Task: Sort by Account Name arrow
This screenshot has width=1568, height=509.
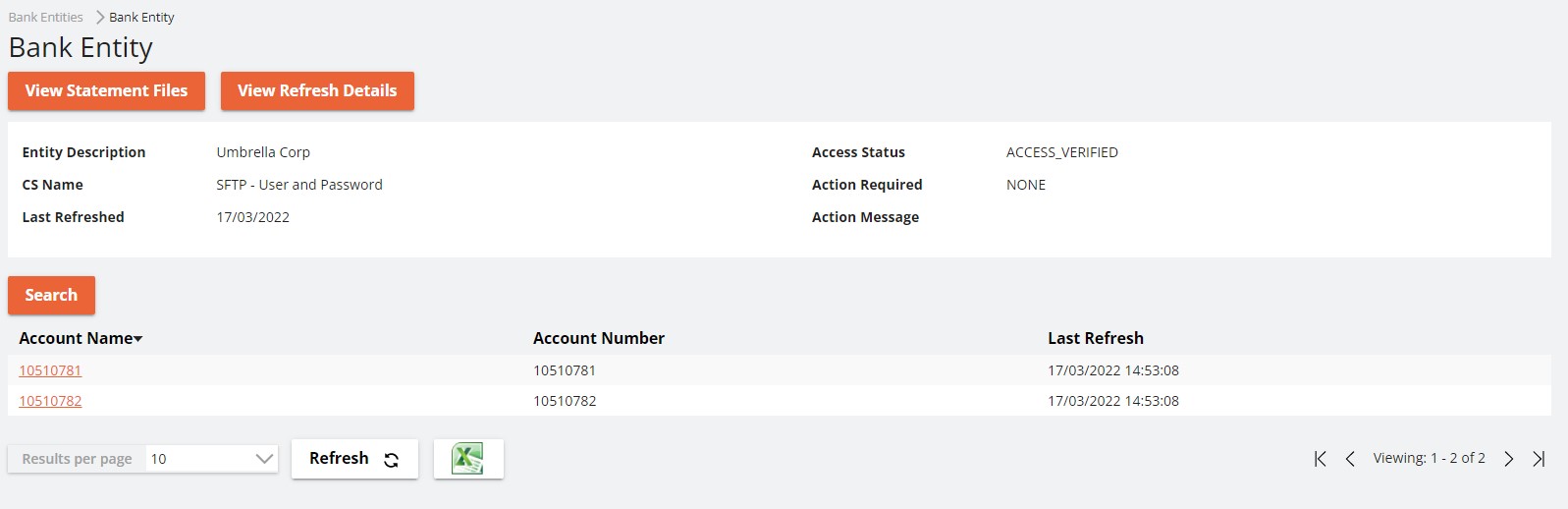Action: [x=138, y=339]
